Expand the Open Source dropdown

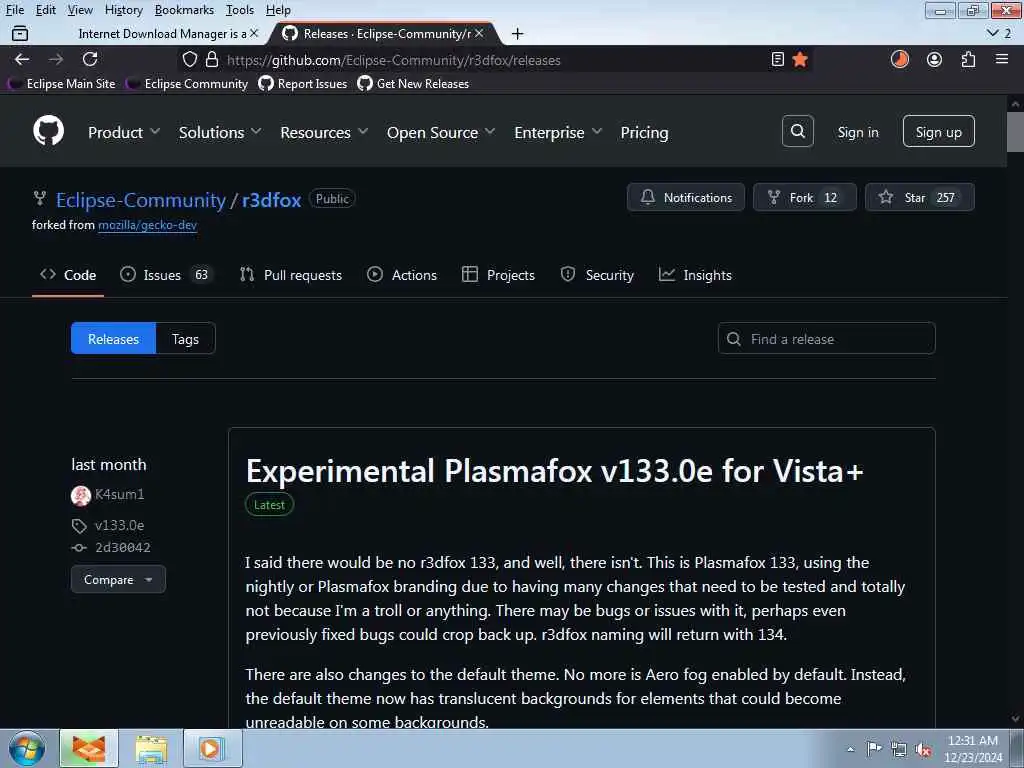(441, 133)
